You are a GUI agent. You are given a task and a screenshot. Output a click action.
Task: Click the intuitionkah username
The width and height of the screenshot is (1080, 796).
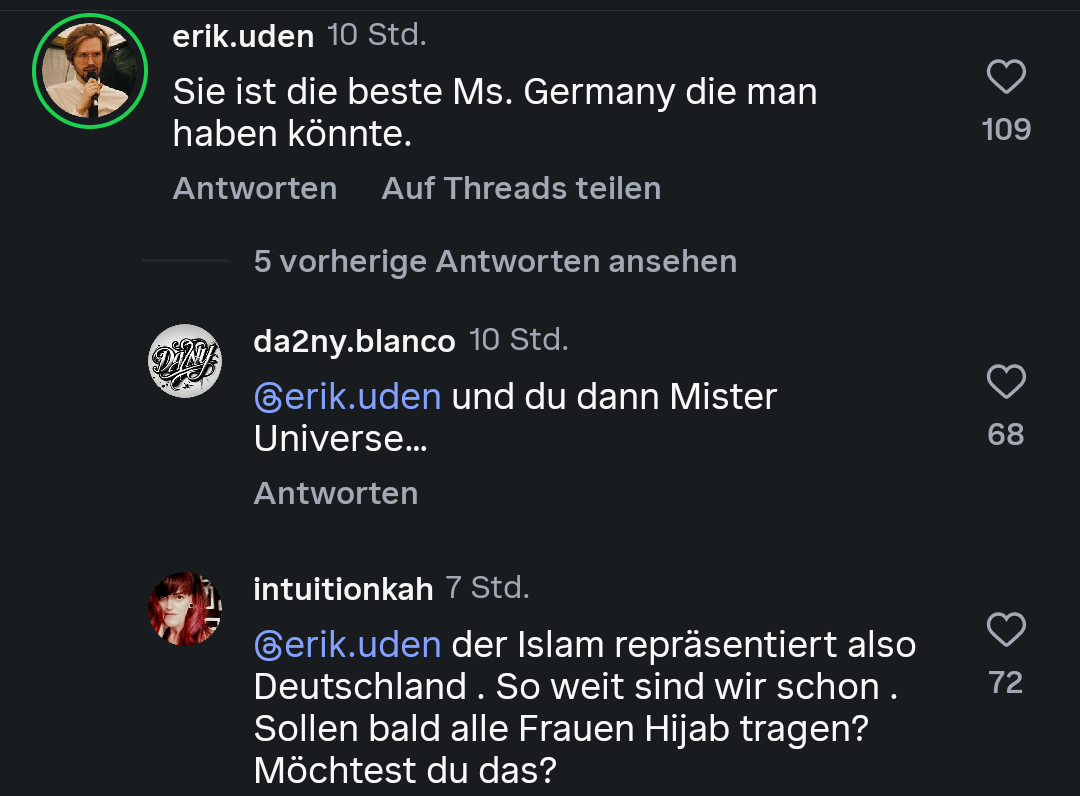click(x=343, y=589)
